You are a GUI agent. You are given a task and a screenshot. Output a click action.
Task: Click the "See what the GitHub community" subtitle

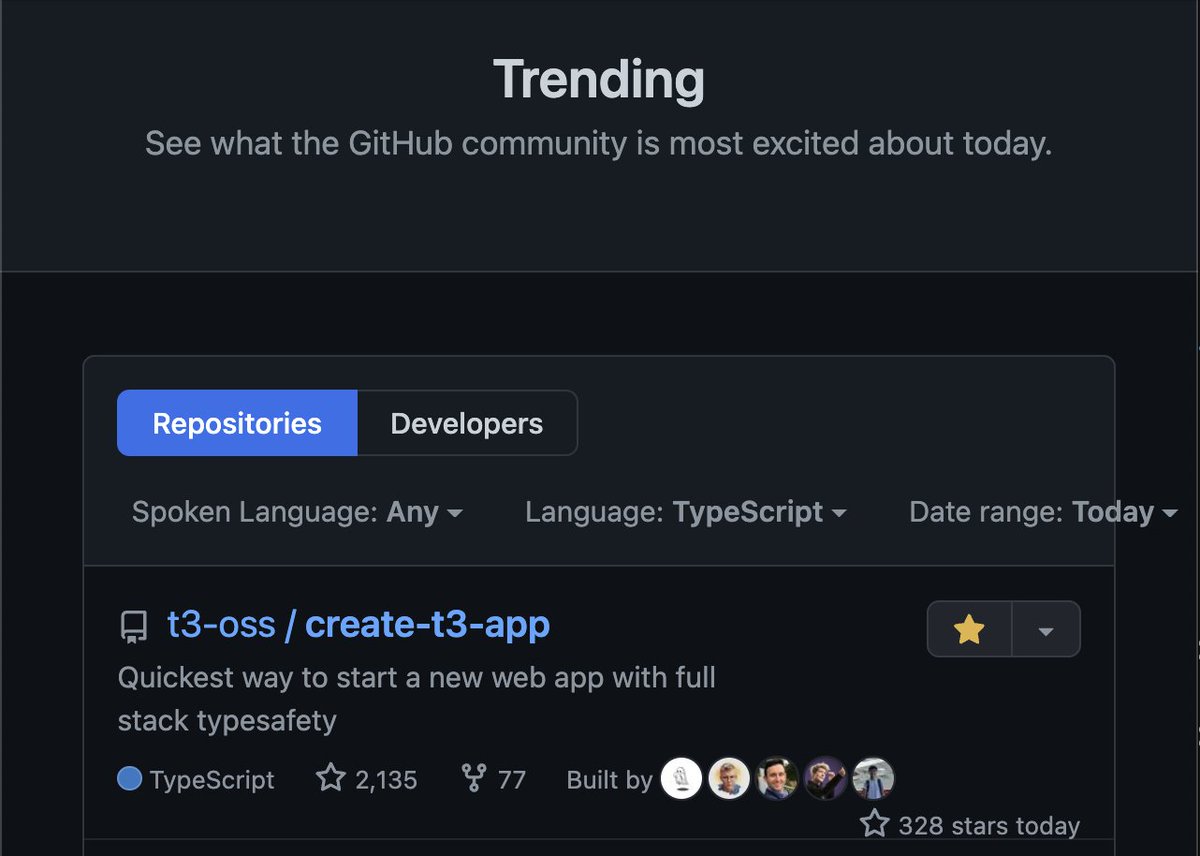pyautogui.click(x=599, y=143)
